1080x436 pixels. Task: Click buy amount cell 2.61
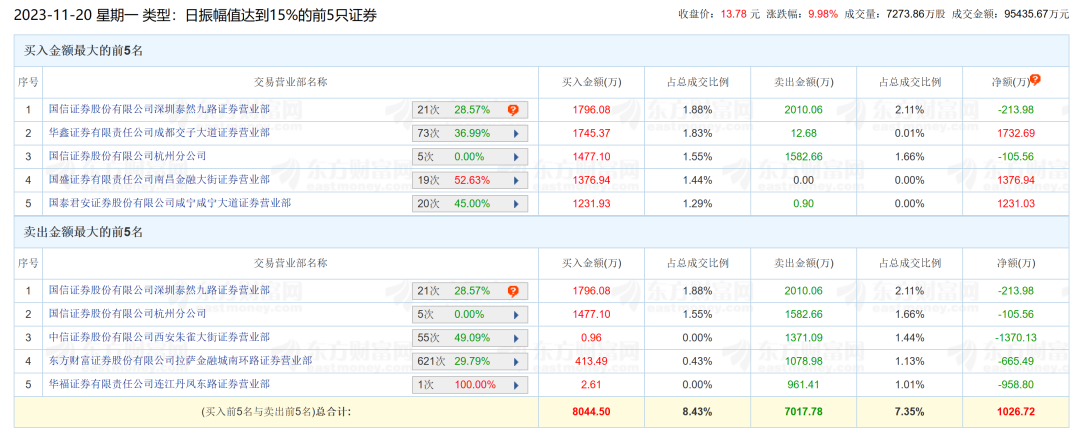pos(592,384)
